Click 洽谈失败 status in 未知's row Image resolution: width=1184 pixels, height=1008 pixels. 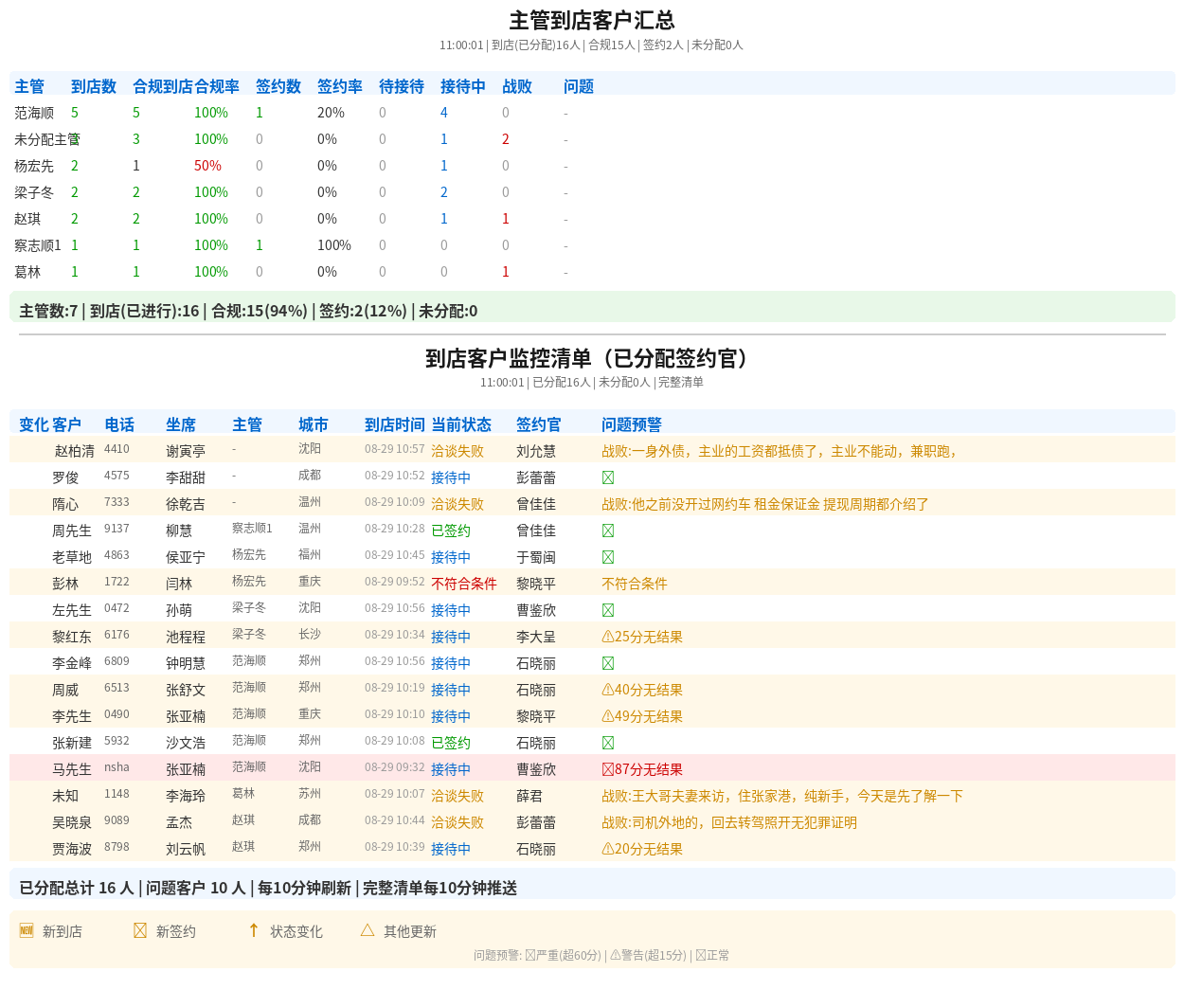pyautogui.click(x=457, y=796)
